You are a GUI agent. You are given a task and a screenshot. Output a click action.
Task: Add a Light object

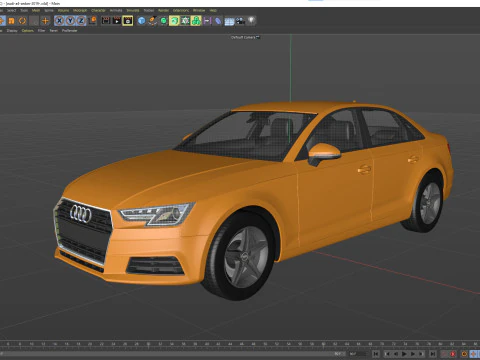[x=251, y=21]
